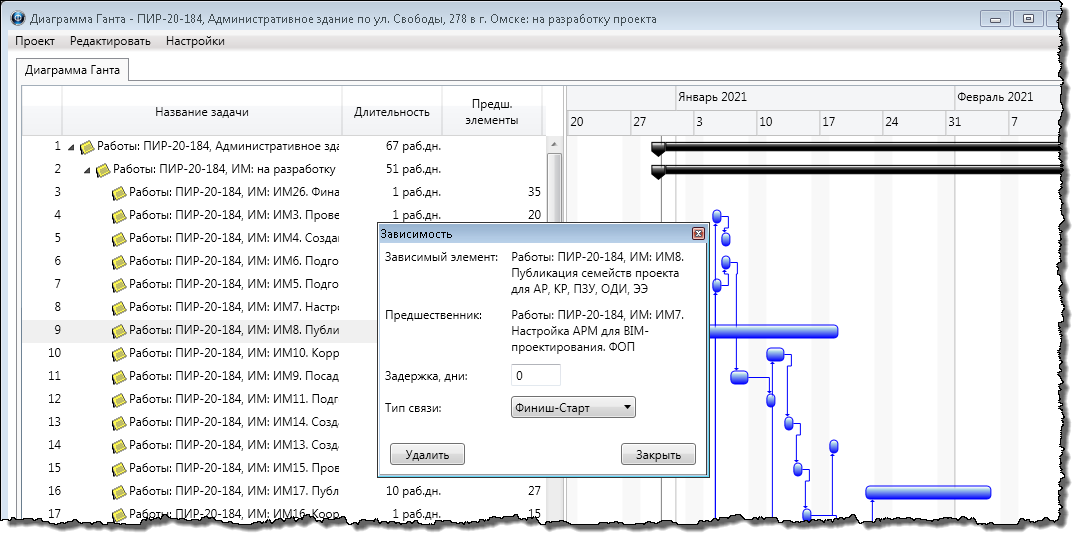Click the folder icon of task row 1
The height and width of the screenshot is (537, 1077).
tap(87, 146)
